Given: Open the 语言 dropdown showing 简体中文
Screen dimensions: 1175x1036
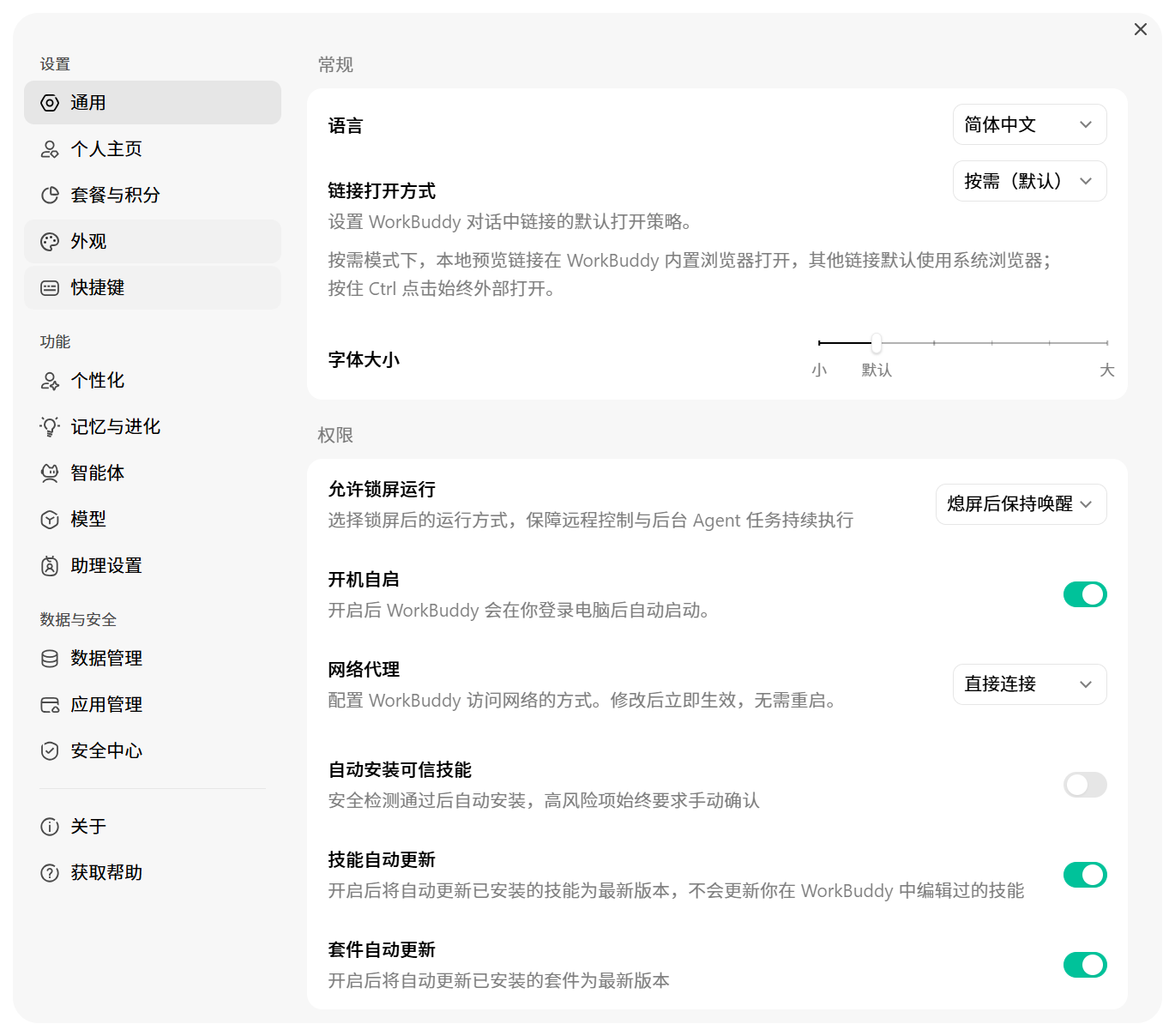Looking at the screenshot, I should pyautogui.click(x=1029, y=125).
